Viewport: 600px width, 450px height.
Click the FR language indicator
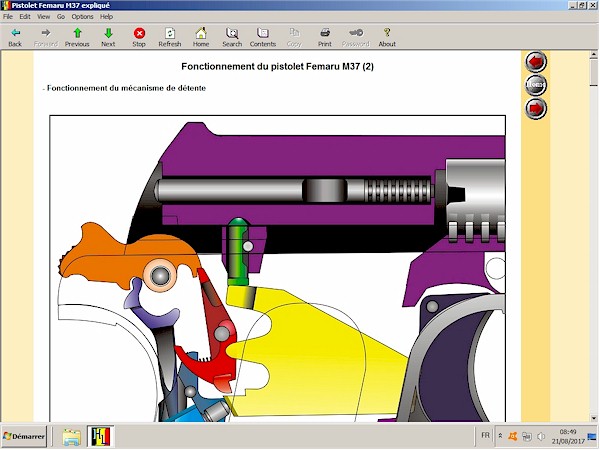(485, 435)
